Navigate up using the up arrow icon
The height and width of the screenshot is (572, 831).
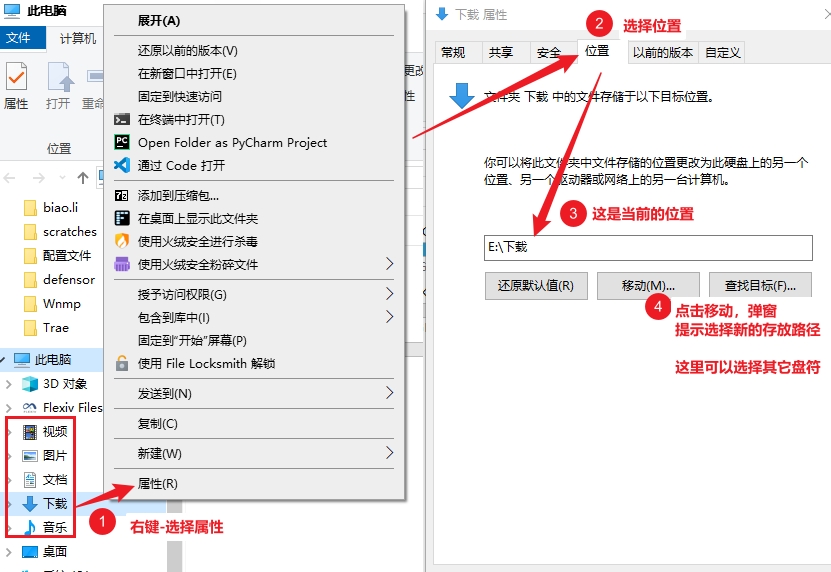point(83,178)
